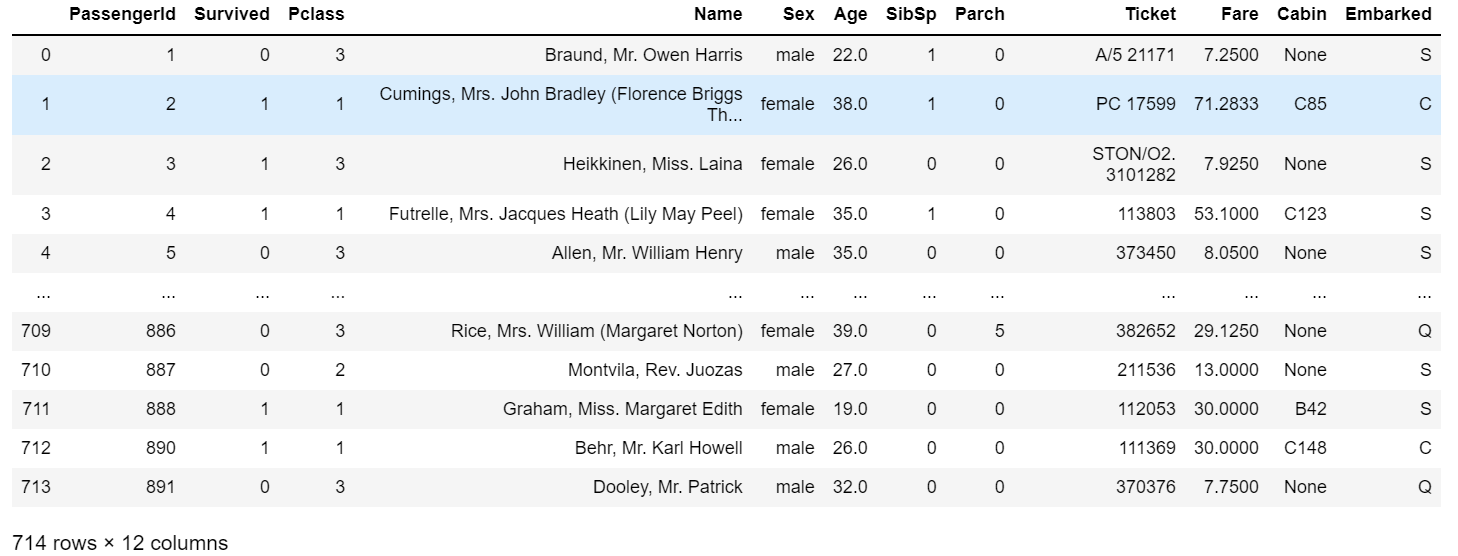Select the fare value 71.2833
The image size is (1458, 556).
[x=1226, y=104]
